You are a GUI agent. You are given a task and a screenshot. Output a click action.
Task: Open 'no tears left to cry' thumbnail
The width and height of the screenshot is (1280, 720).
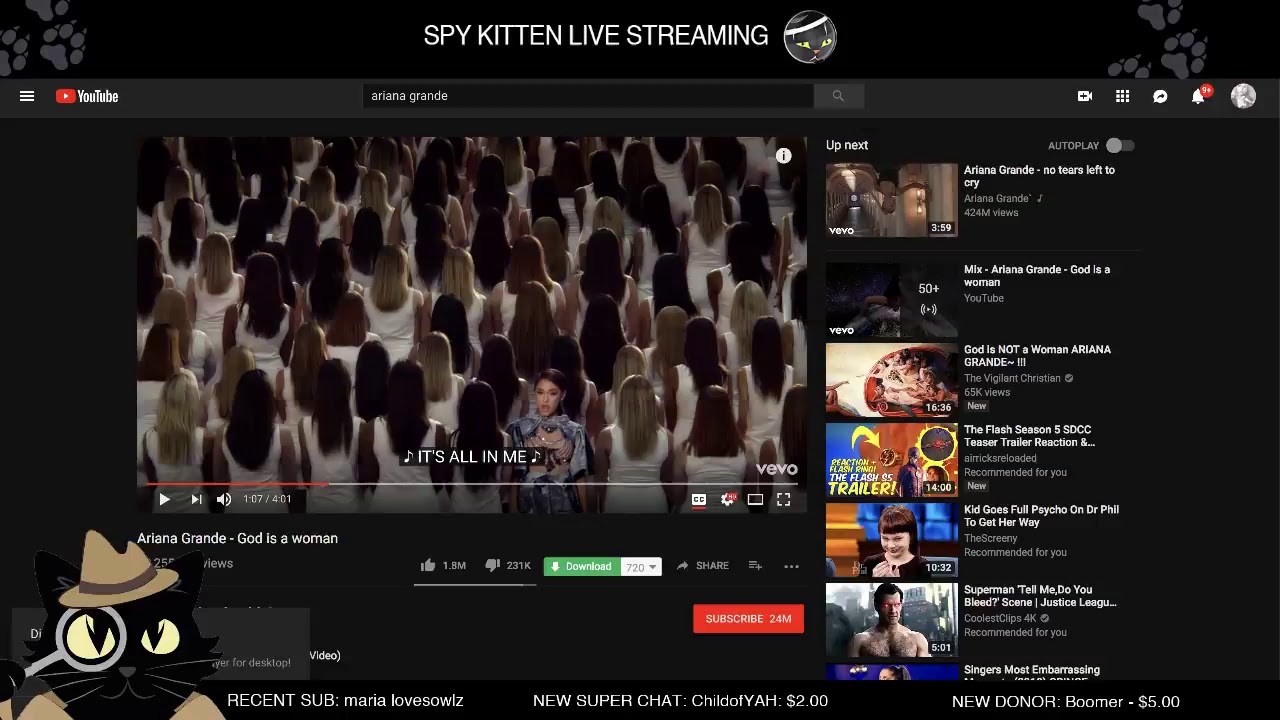(891, 200)
